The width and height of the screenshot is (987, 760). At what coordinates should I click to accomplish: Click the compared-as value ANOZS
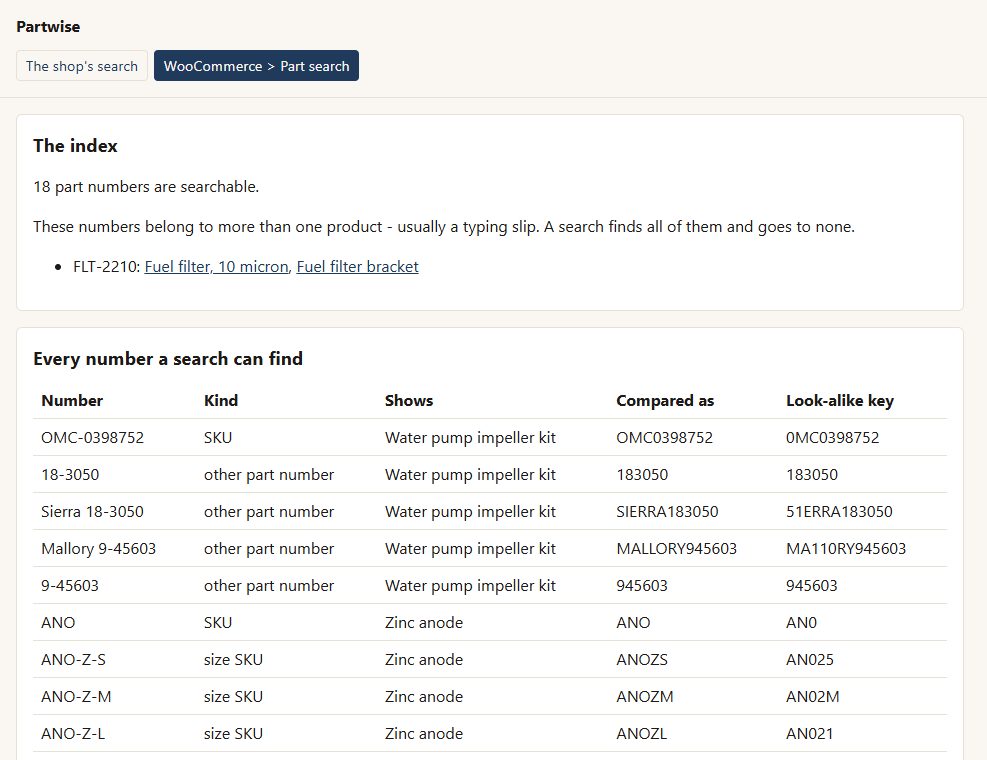coord(642,659)
